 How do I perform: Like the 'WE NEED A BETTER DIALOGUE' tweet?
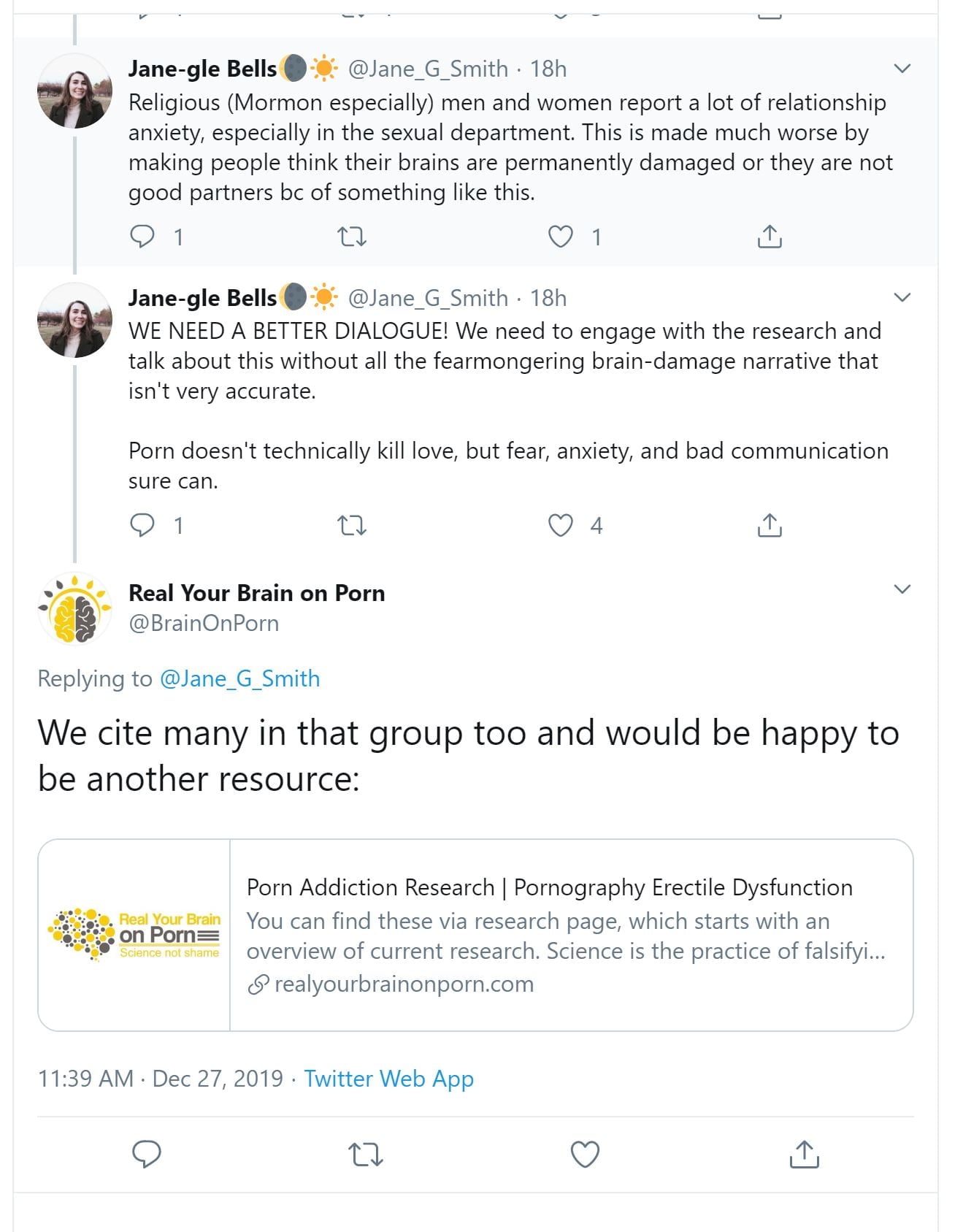561,525
